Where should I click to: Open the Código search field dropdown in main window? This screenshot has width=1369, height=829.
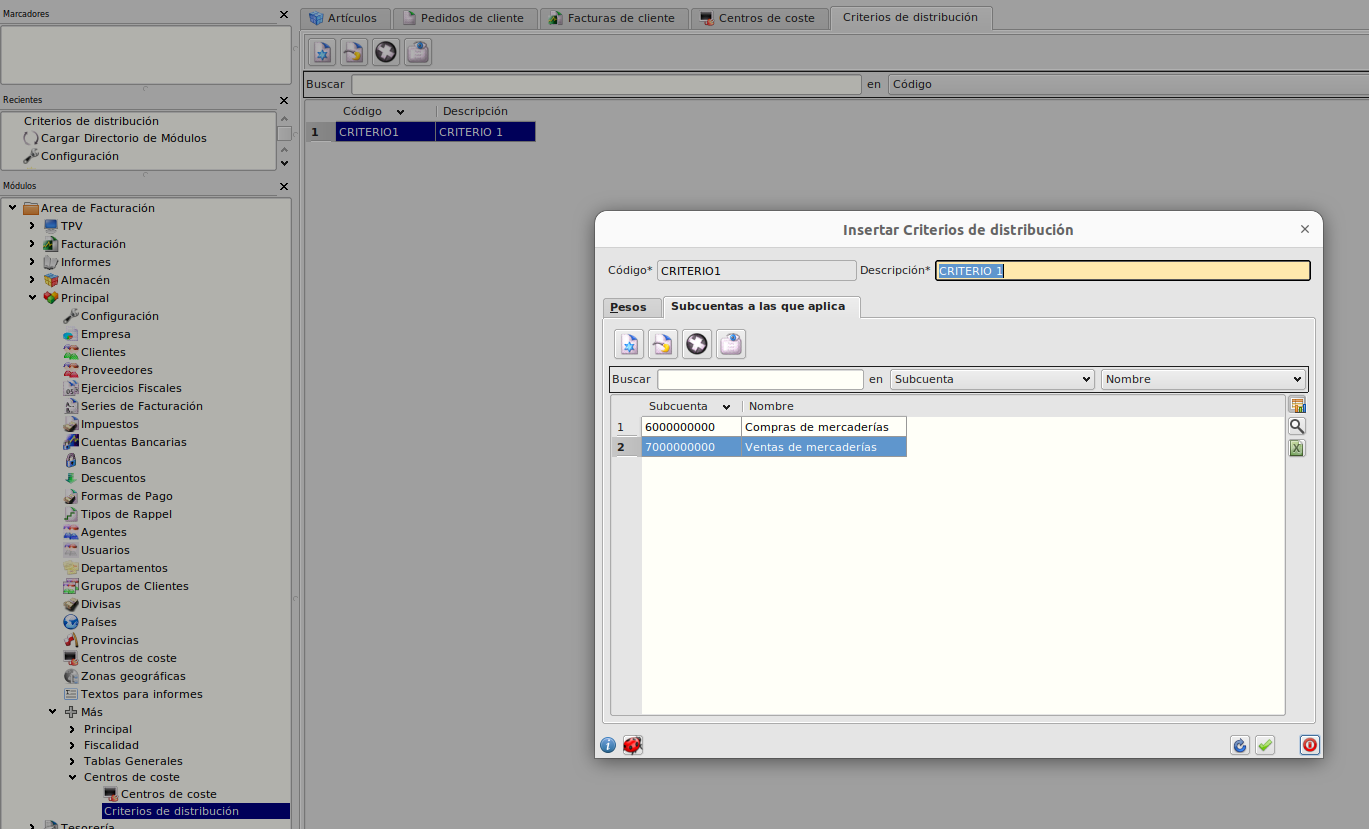pos(1128,85)
